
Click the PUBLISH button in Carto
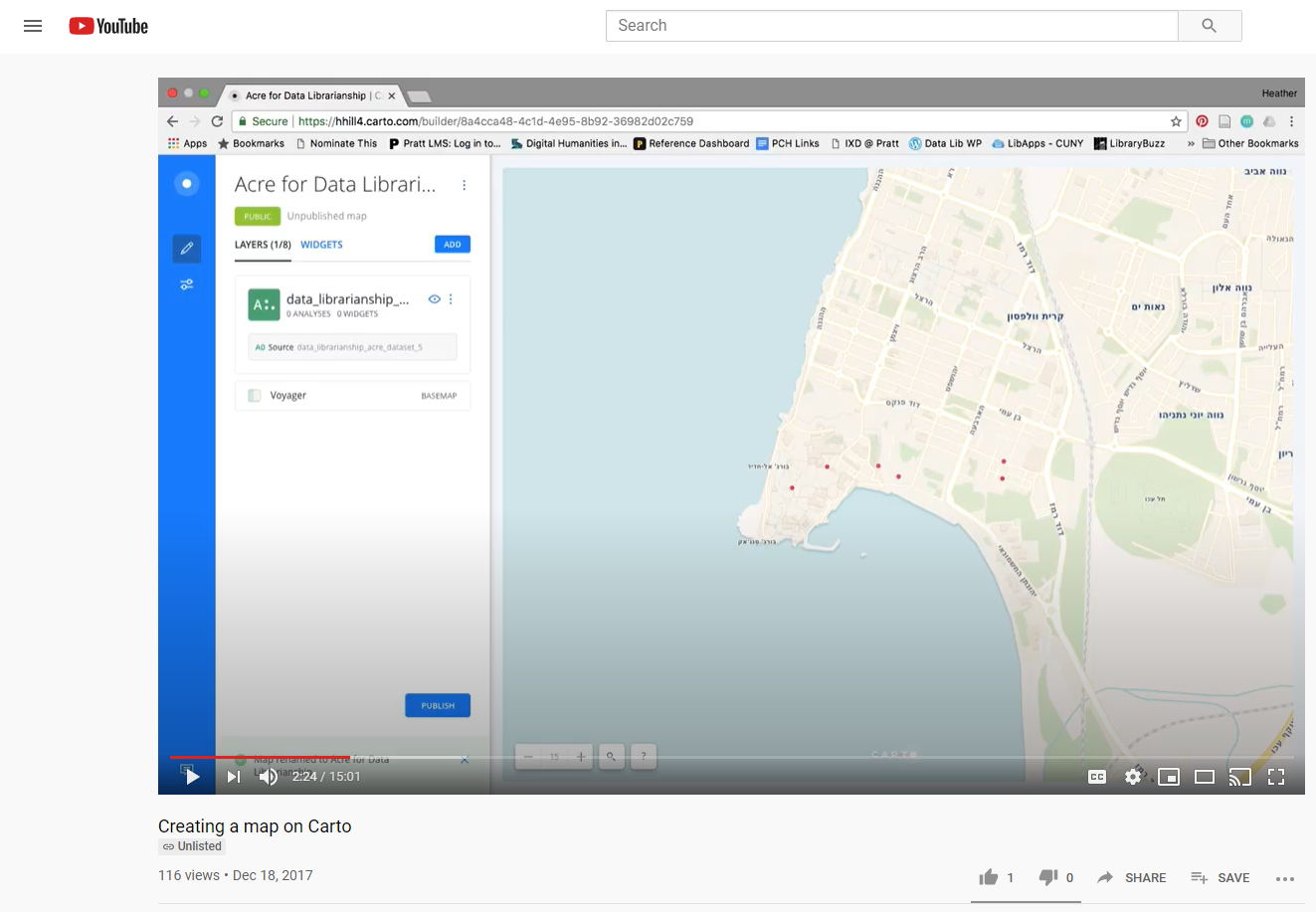click(437, 705)
